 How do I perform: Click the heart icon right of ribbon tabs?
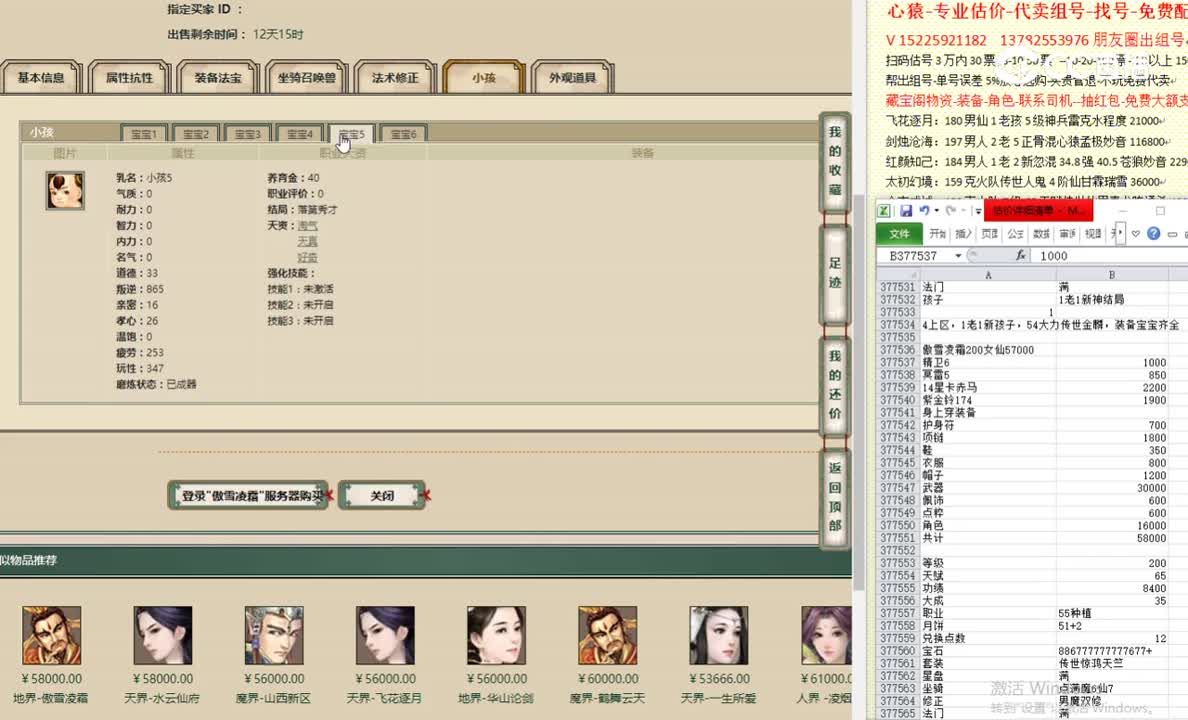click(1136, 234)
